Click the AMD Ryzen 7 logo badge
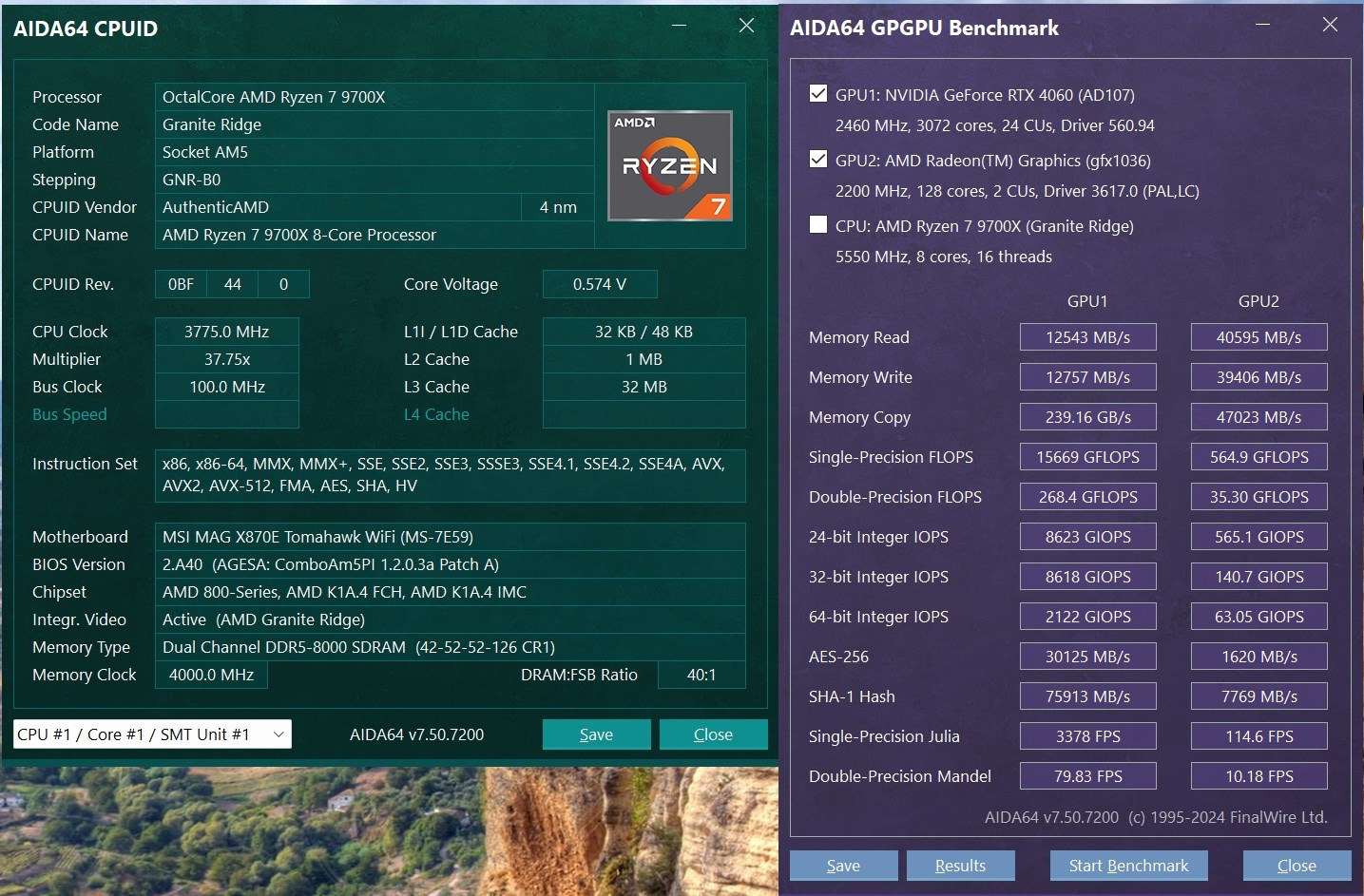Viewport: 1364px width, 896px height. pyautogui.click(x=670, y=166)
